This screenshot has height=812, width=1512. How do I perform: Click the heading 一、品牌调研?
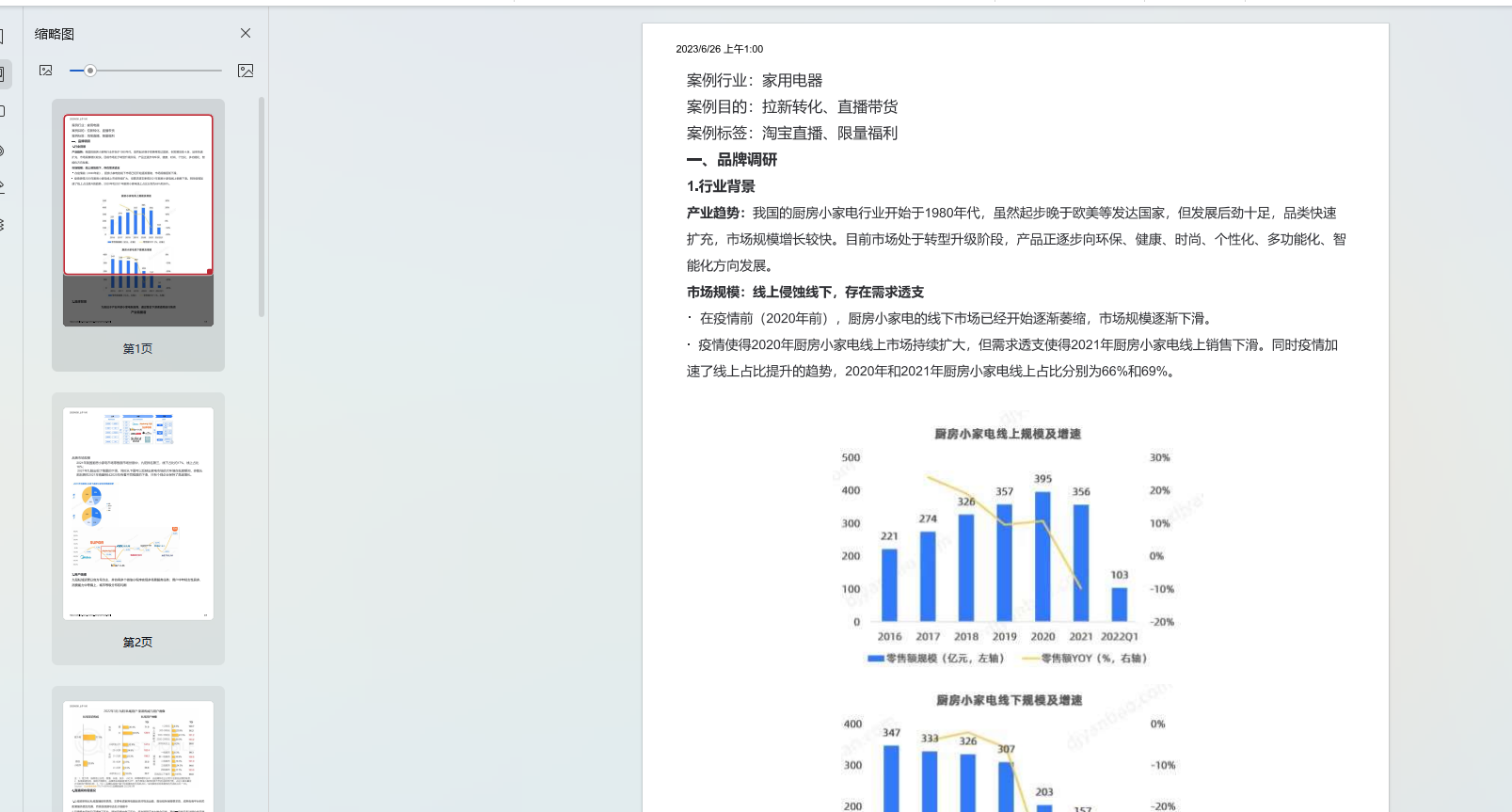coord(732,160)
